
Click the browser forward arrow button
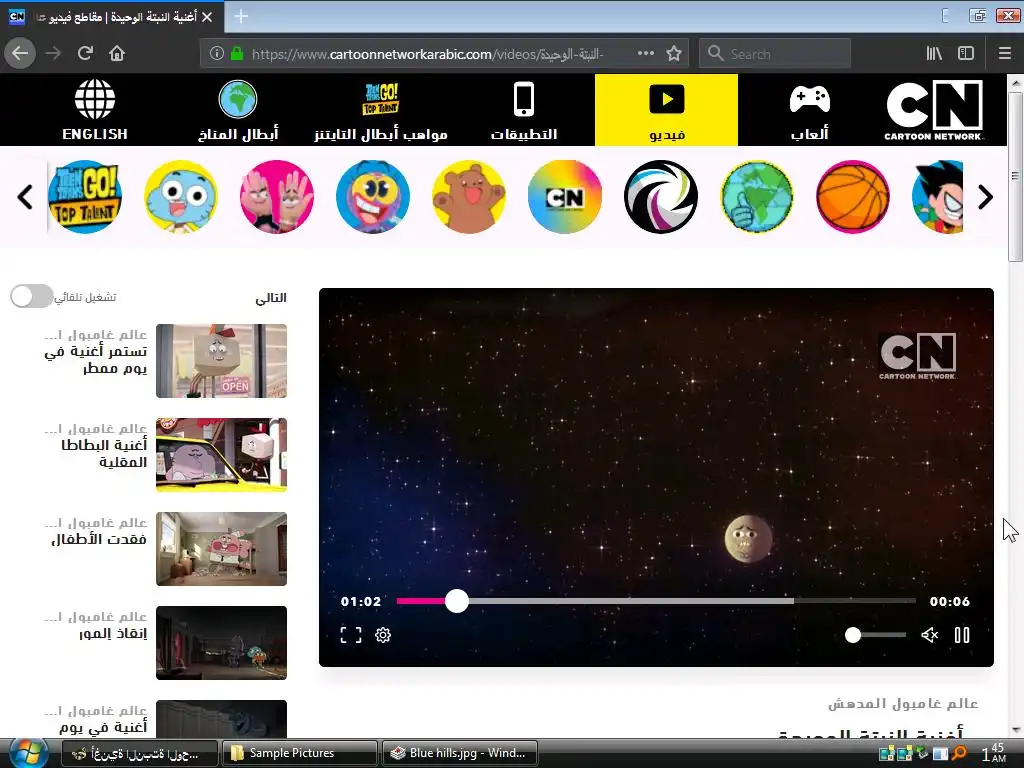(53, 53)
